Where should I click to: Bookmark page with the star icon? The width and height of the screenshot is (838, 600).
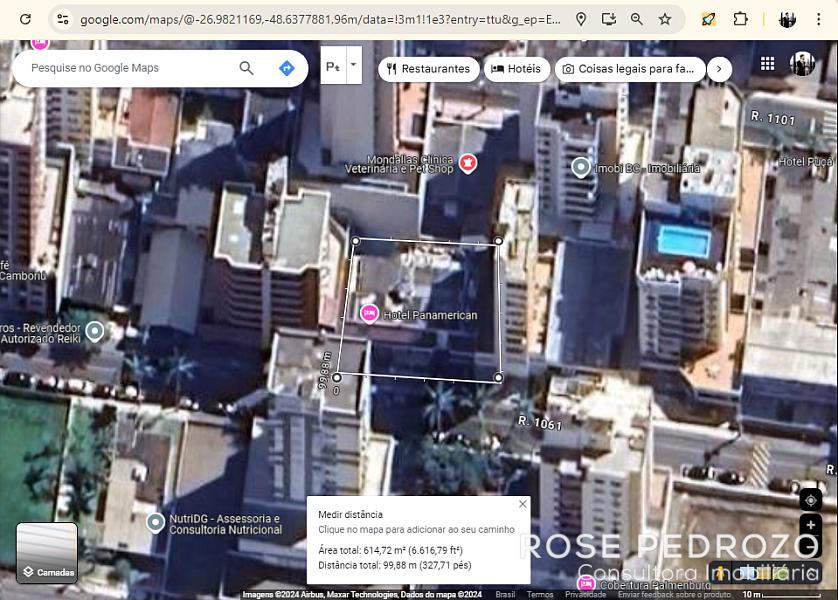(x=665, y=19)
